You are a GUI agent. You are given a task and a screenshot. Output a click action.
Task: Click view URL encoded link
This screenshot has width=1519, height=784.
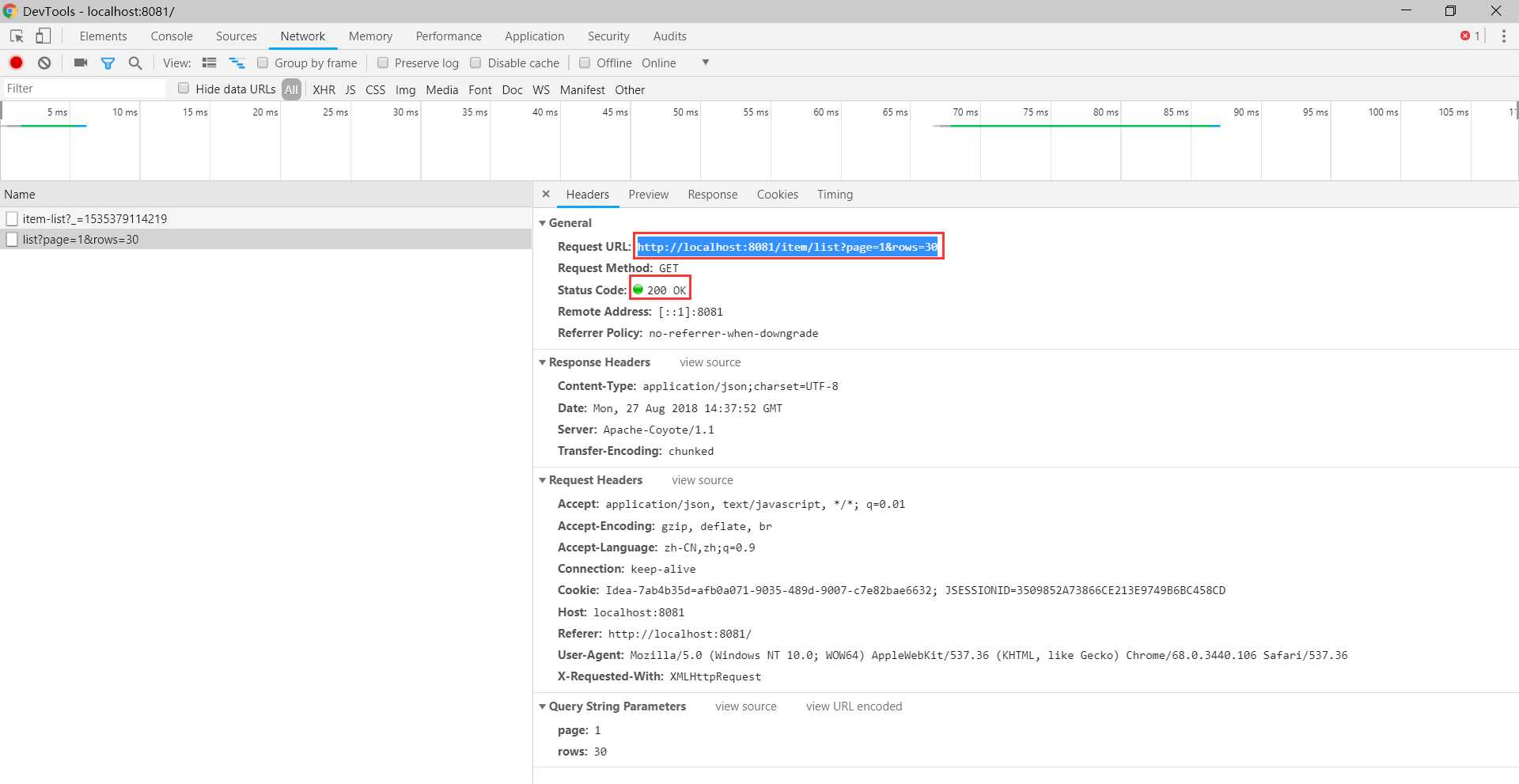[854, 706]
